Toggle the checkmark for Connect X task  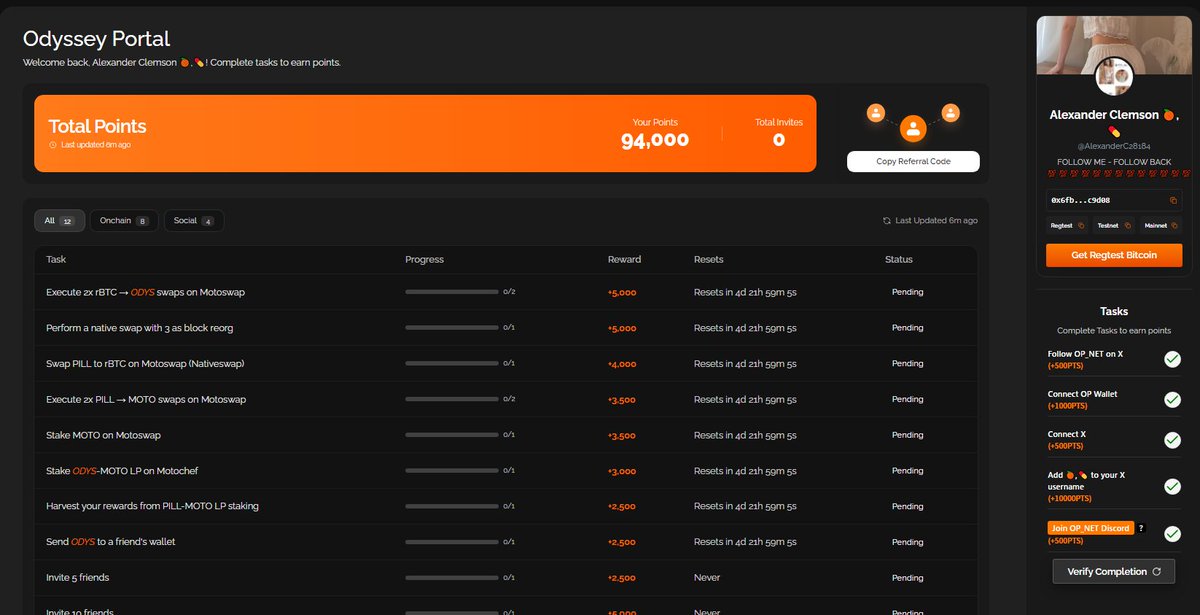[1171, 440]
